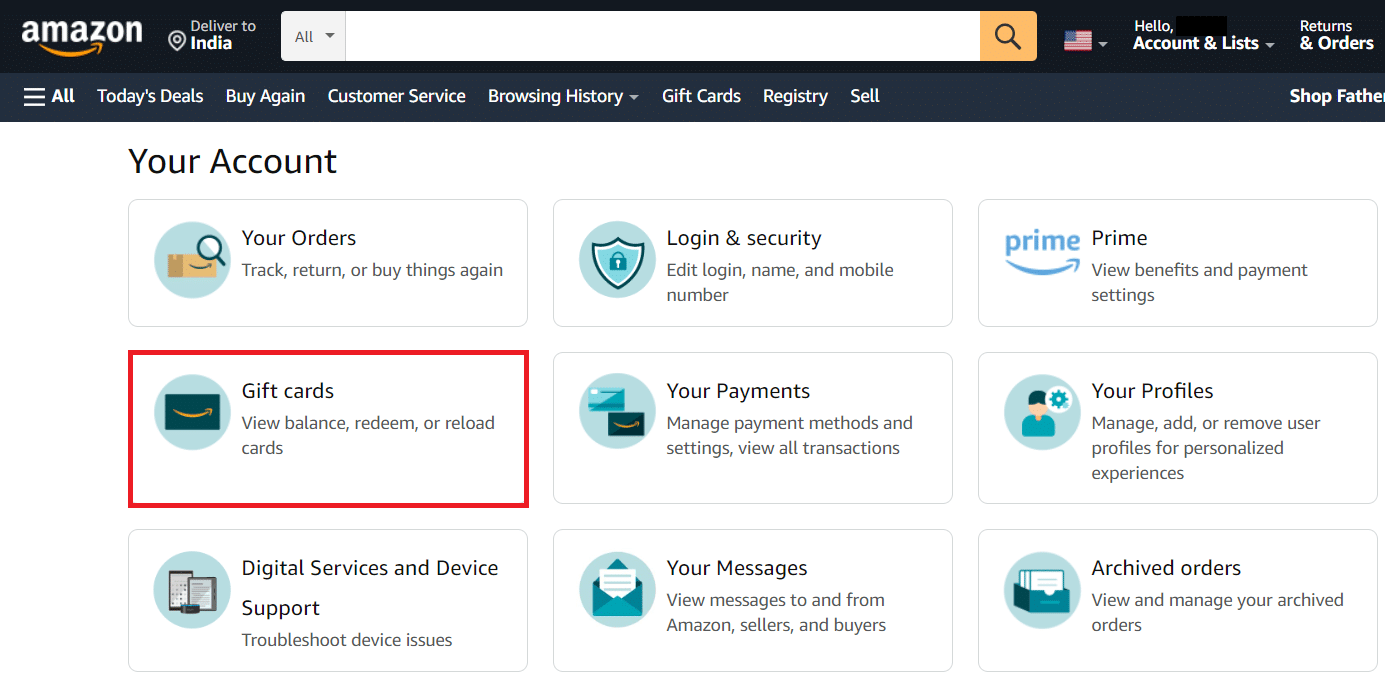Click the US flag language selector
Viewport: 1385px width, 675px height.
1085,41
